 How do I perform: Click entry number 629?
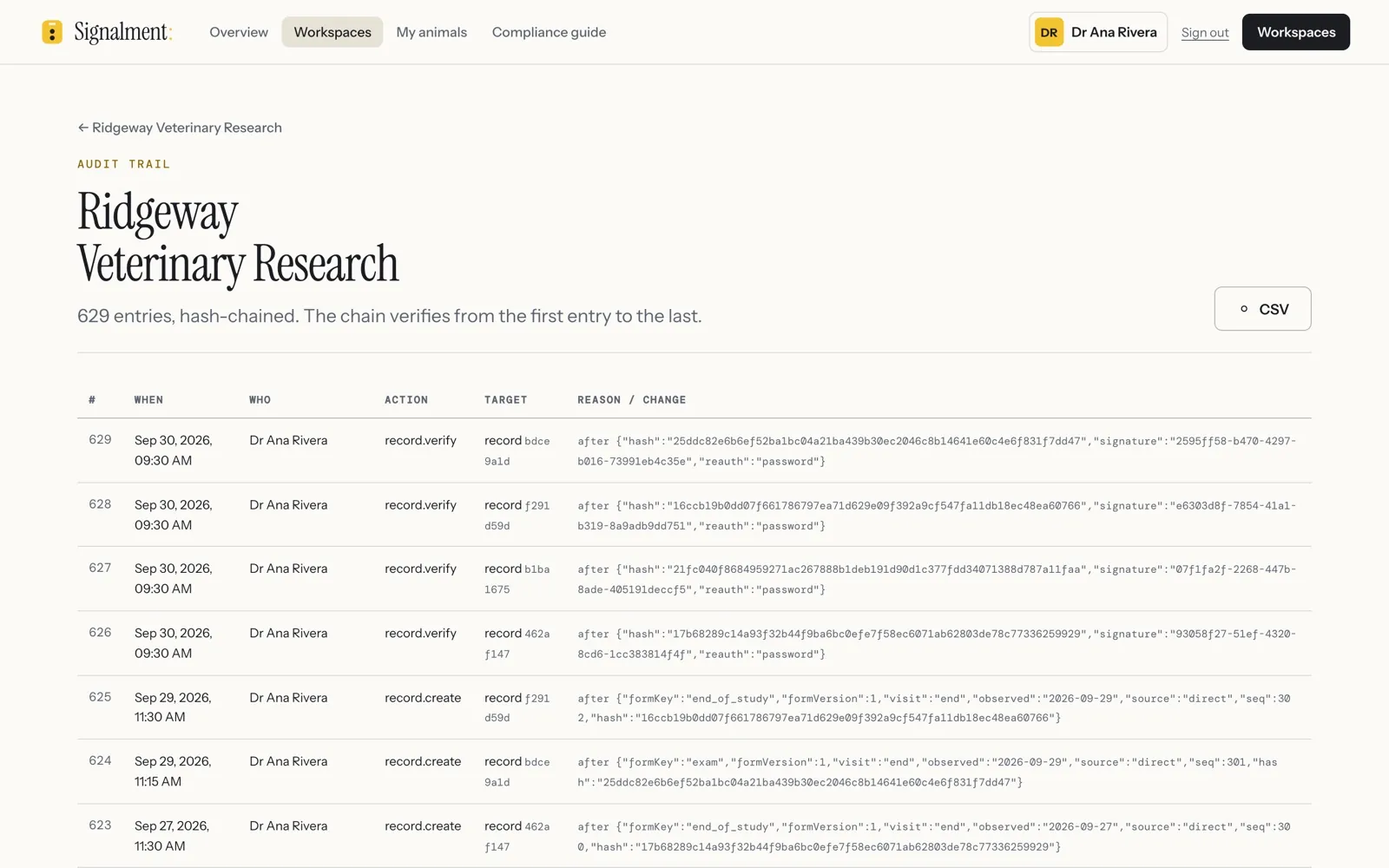tap(100, 440)
